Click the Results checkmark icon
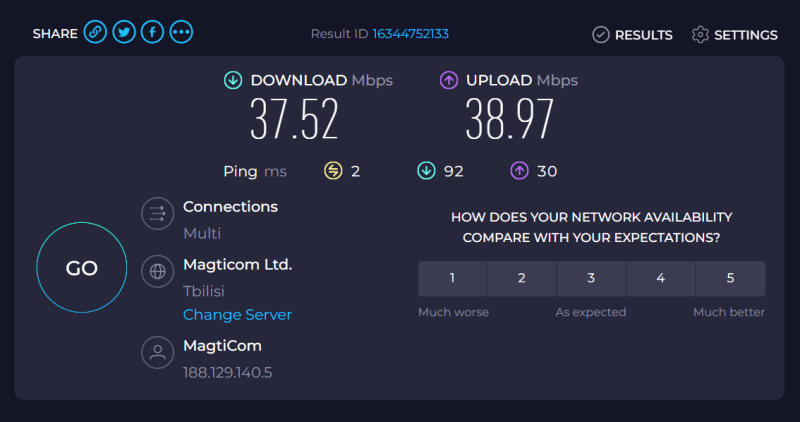Image resolution: width=800 pixels, height=422 pixels. tap(601, 35)
